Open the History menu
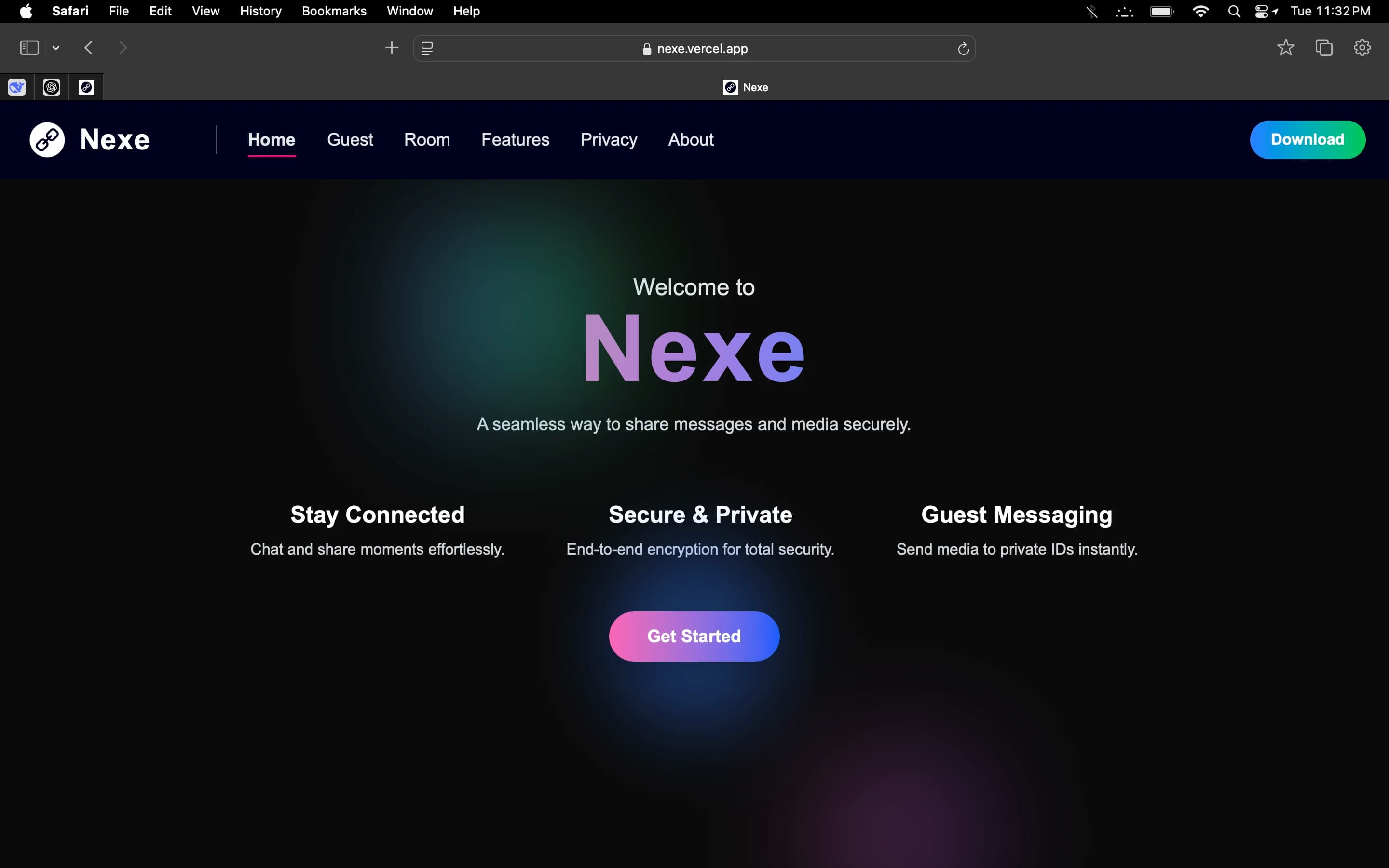Image resolution: width=1389 pixels, height=868 pixels. point(260,11)
